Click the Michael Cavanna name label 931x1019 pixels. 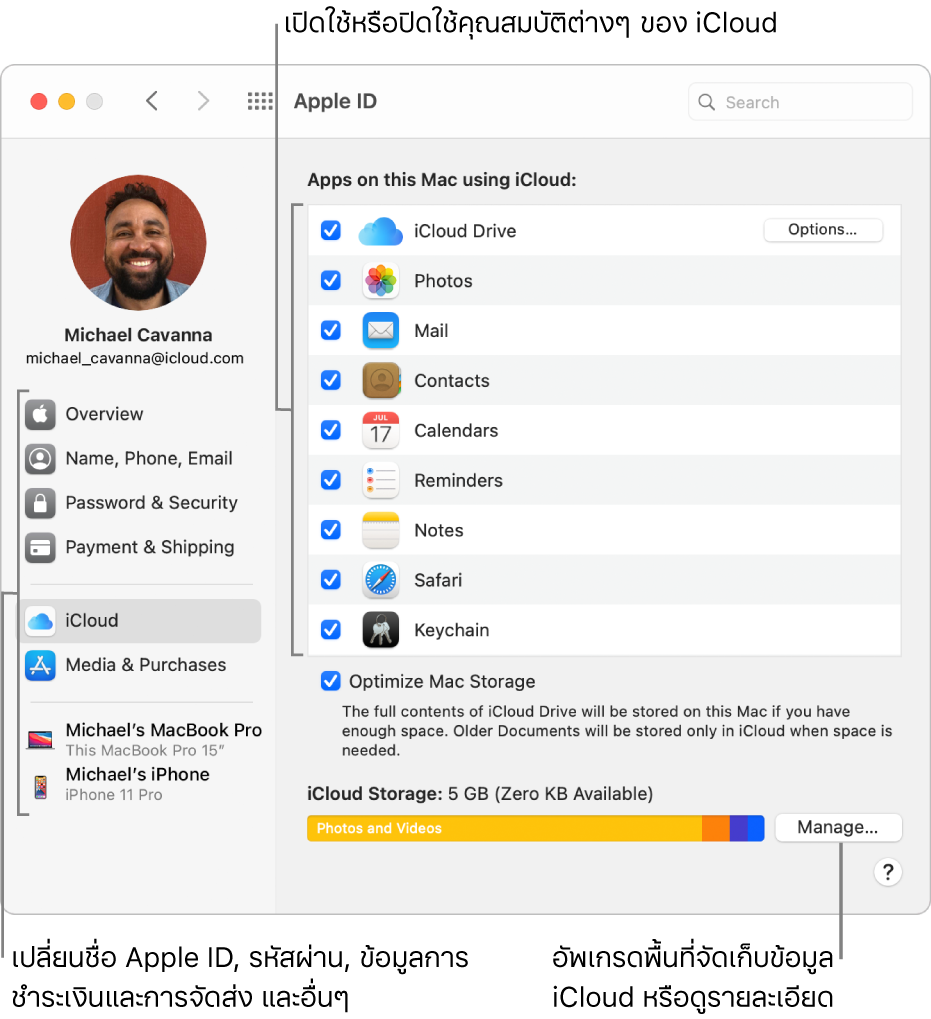[x=138, y=335]
